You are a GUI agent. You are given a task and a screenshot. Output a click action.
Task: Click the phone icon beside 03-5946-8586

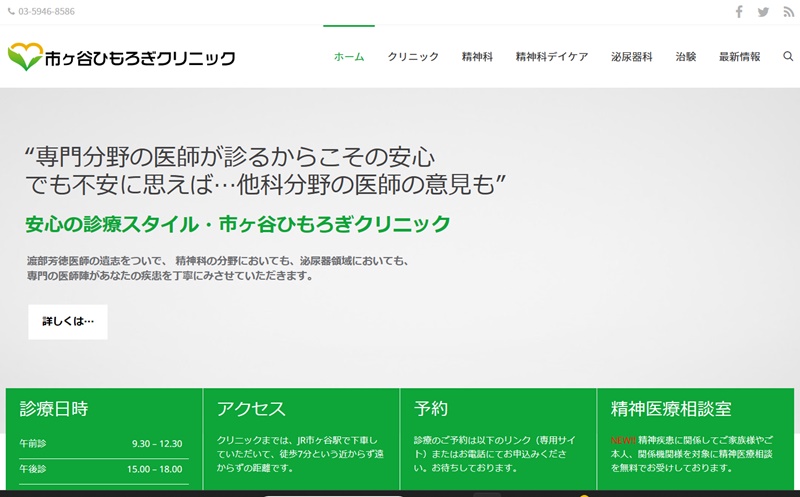tap(11, 12)
